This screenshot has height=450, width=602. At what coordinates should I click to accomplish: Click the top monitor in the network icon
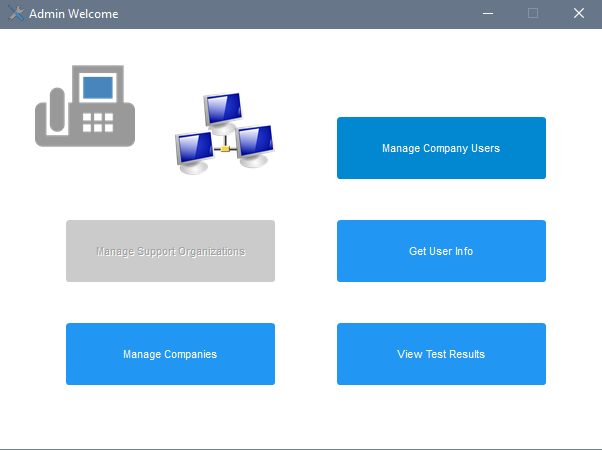(x=223, y=108)
